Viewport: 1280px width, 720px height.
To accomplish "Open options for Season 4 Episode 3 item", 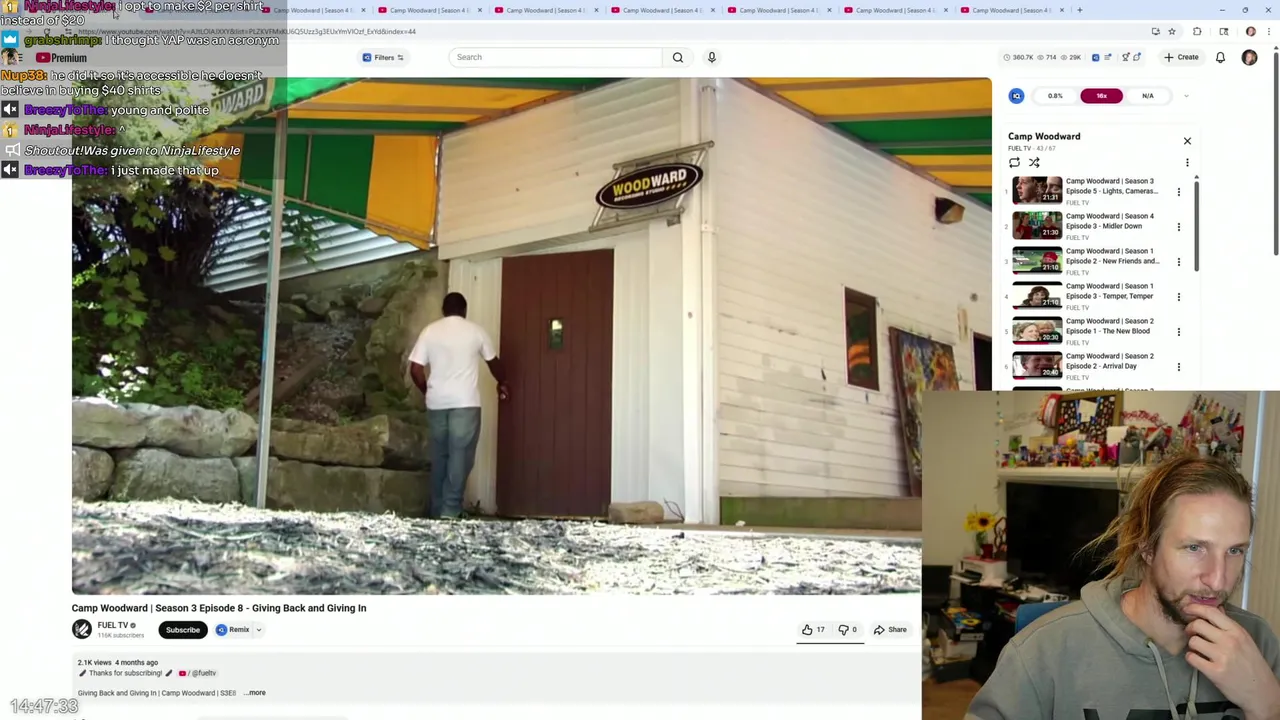I will click(x=1178, y=227).
